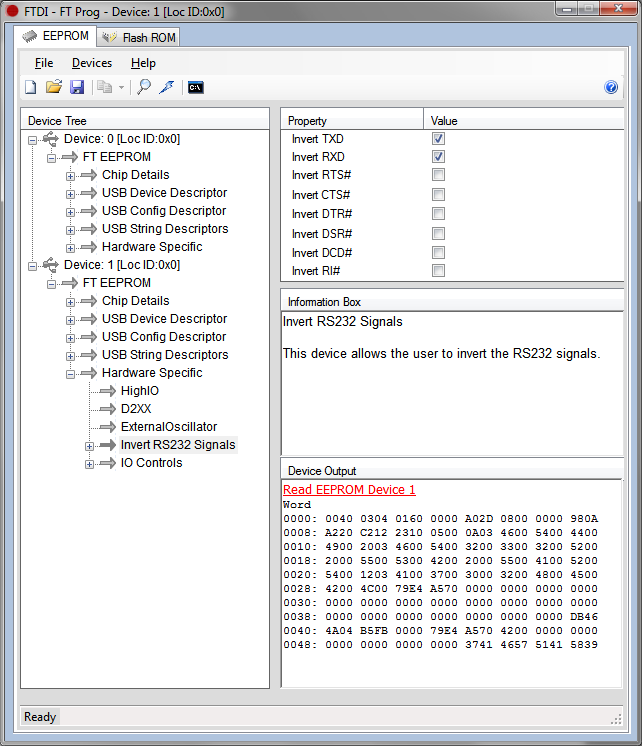
Task: Click the chip icon on EEPROM tab
Action: click(x=30, y=37)
